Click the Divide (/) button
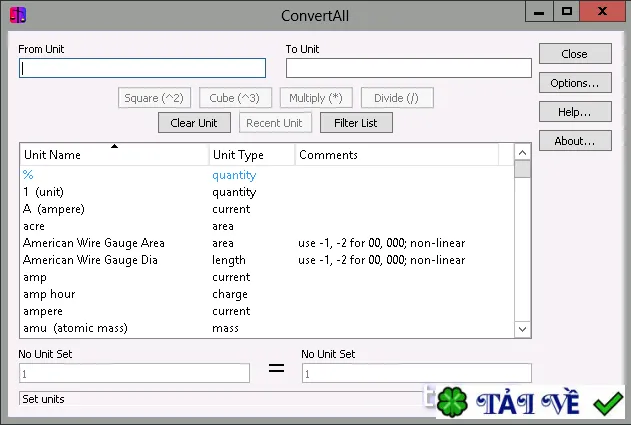 pos(397,98)
